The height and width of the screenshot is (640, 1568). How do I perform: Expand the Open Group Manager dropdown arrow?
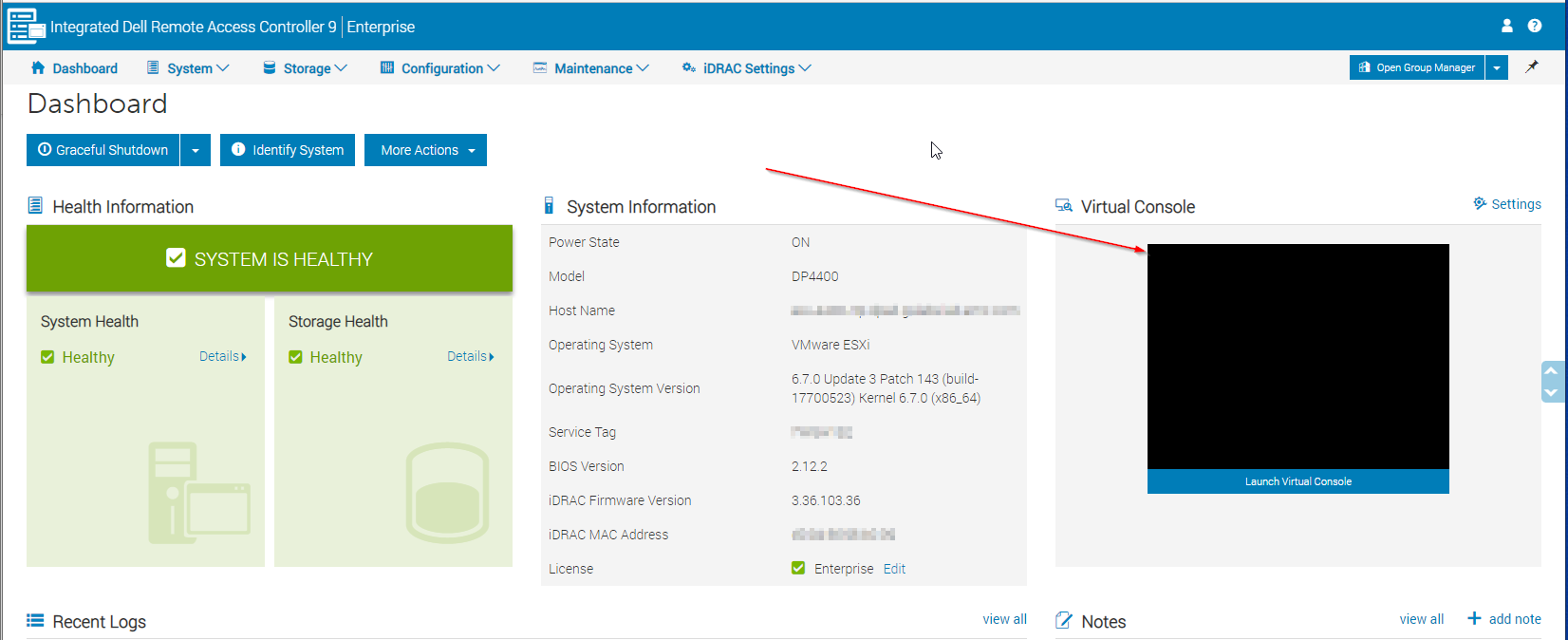click(x=1497, y=67)
